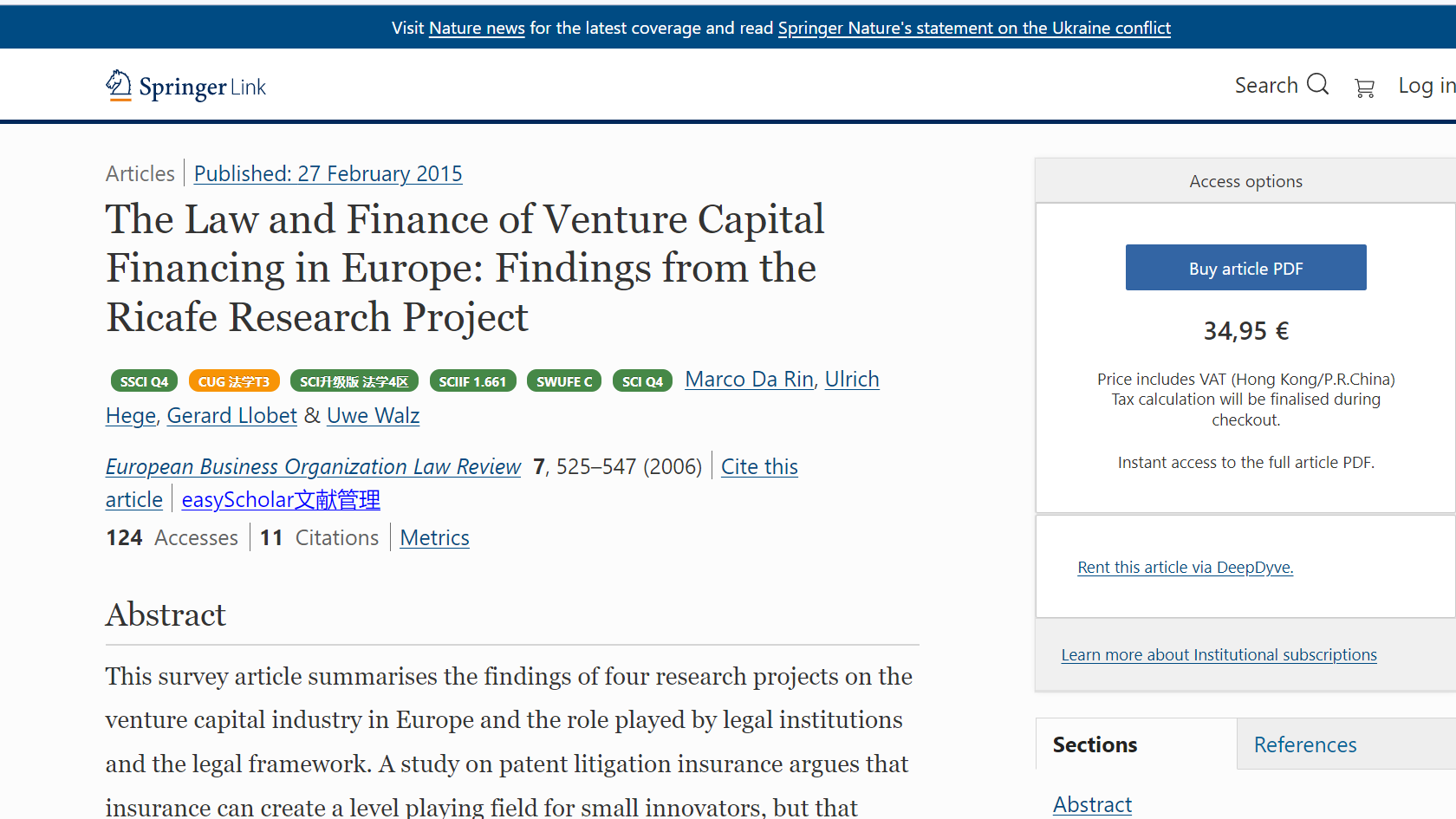Click the SWUFE C badge
The height and width of the screenshot is (819, 1456).
(x=564, y=381)
